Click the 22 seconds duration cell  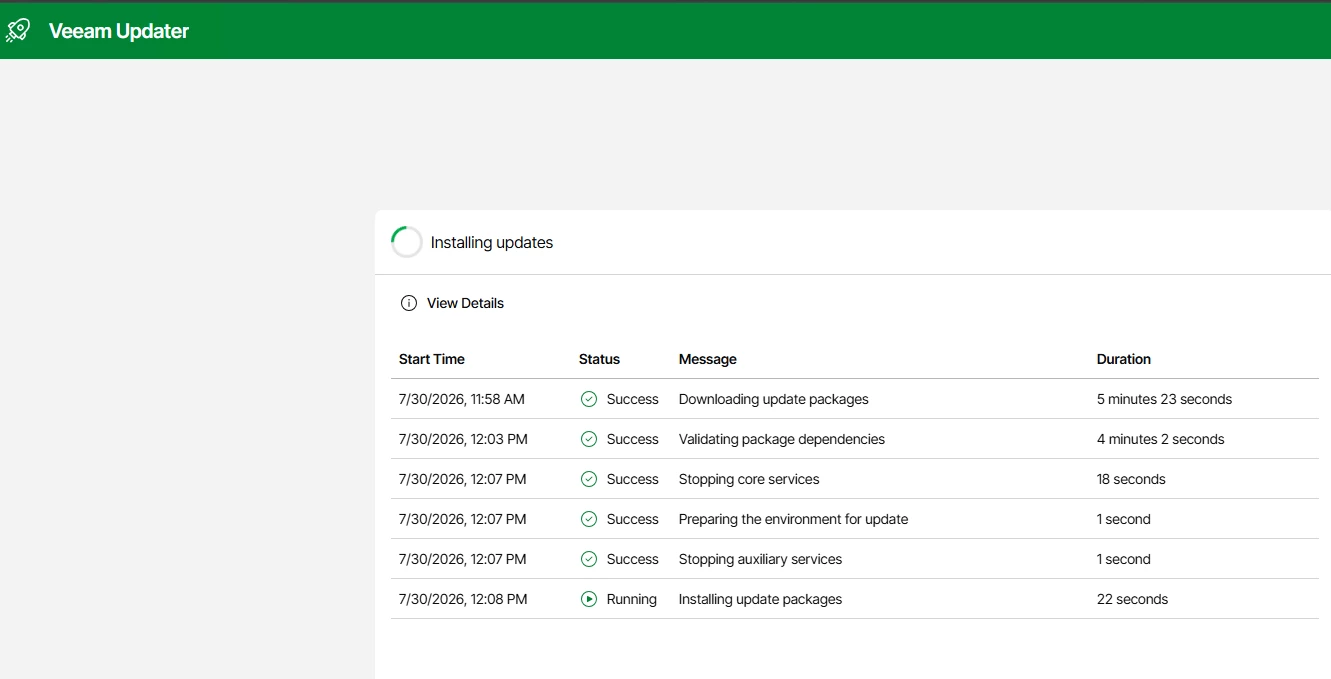(1132, 599)
